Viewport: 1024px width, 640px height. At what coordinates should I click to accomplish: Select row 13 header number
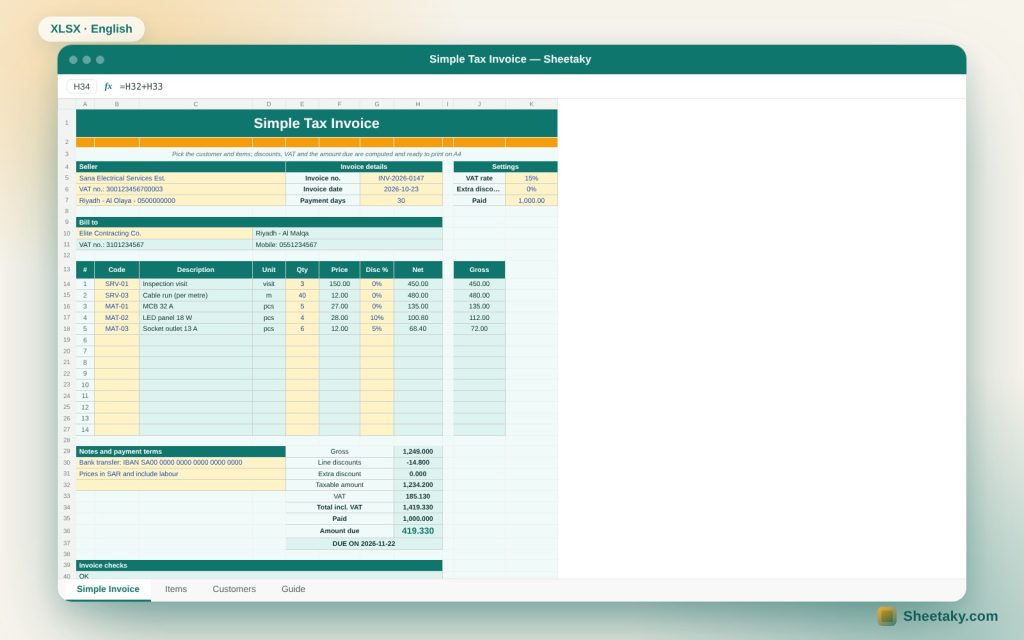pos(67,269)
